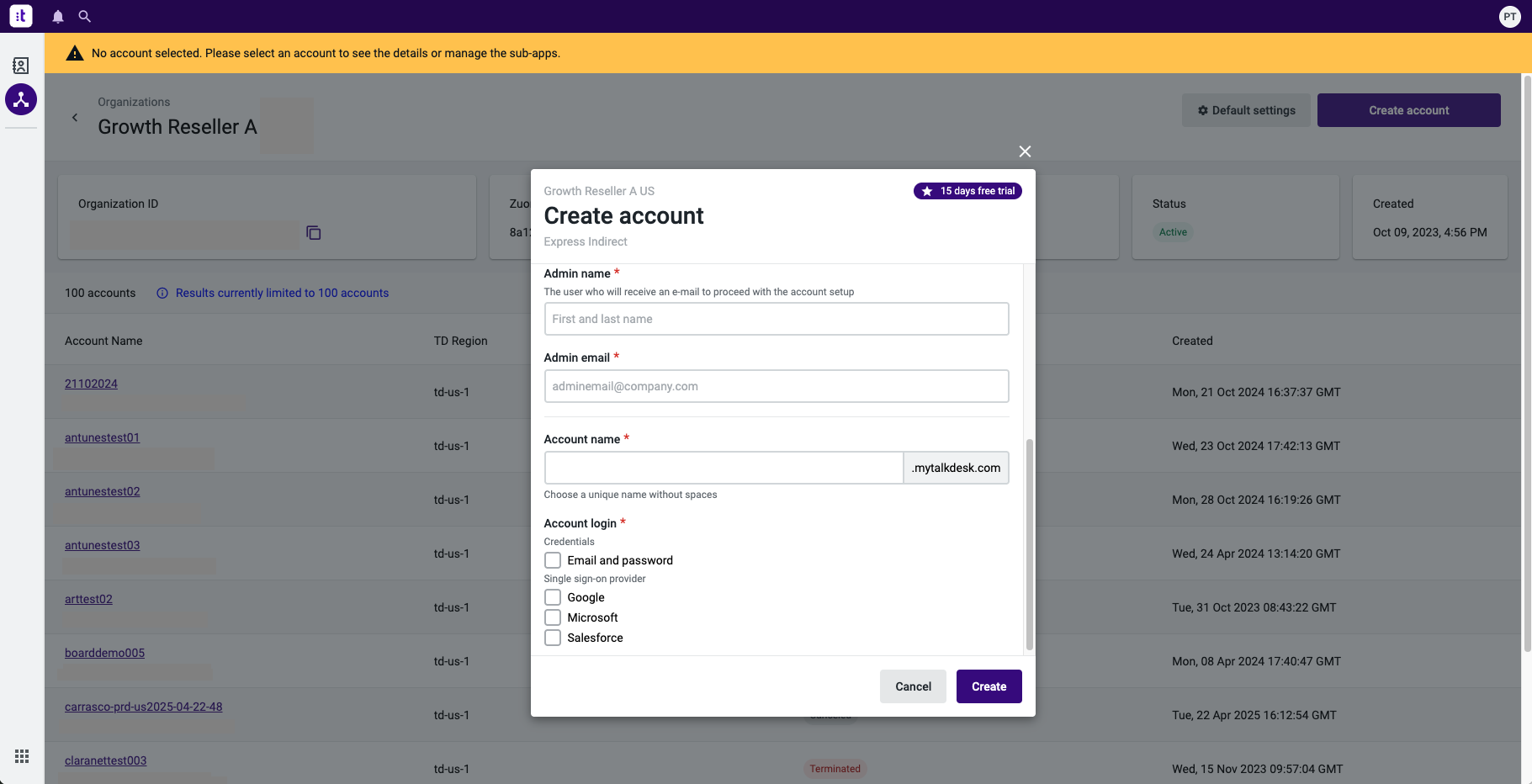
Task: Tick the Microsoft sign-on checkbox
Action: click(x=553, y=617)
